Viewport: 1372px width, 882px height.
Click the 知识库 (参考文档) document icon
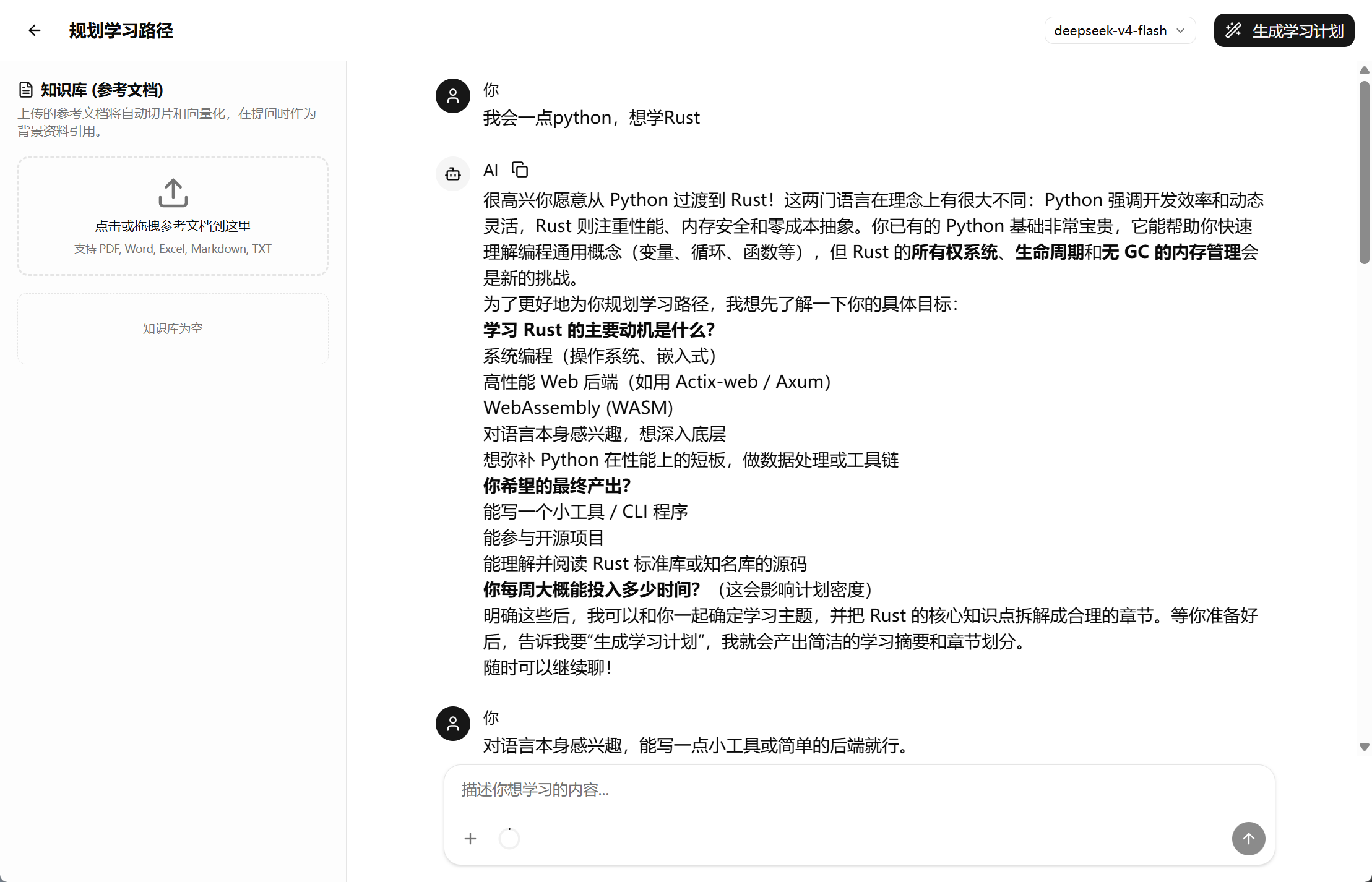[x=26, y=90]
